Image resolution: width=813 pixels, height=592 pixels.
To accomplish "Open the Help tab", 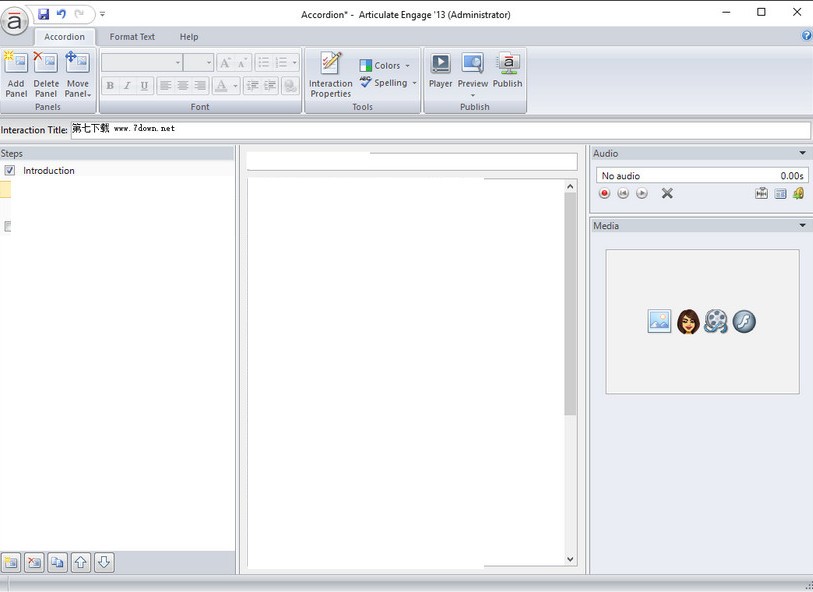I will (x=189, y=37).
